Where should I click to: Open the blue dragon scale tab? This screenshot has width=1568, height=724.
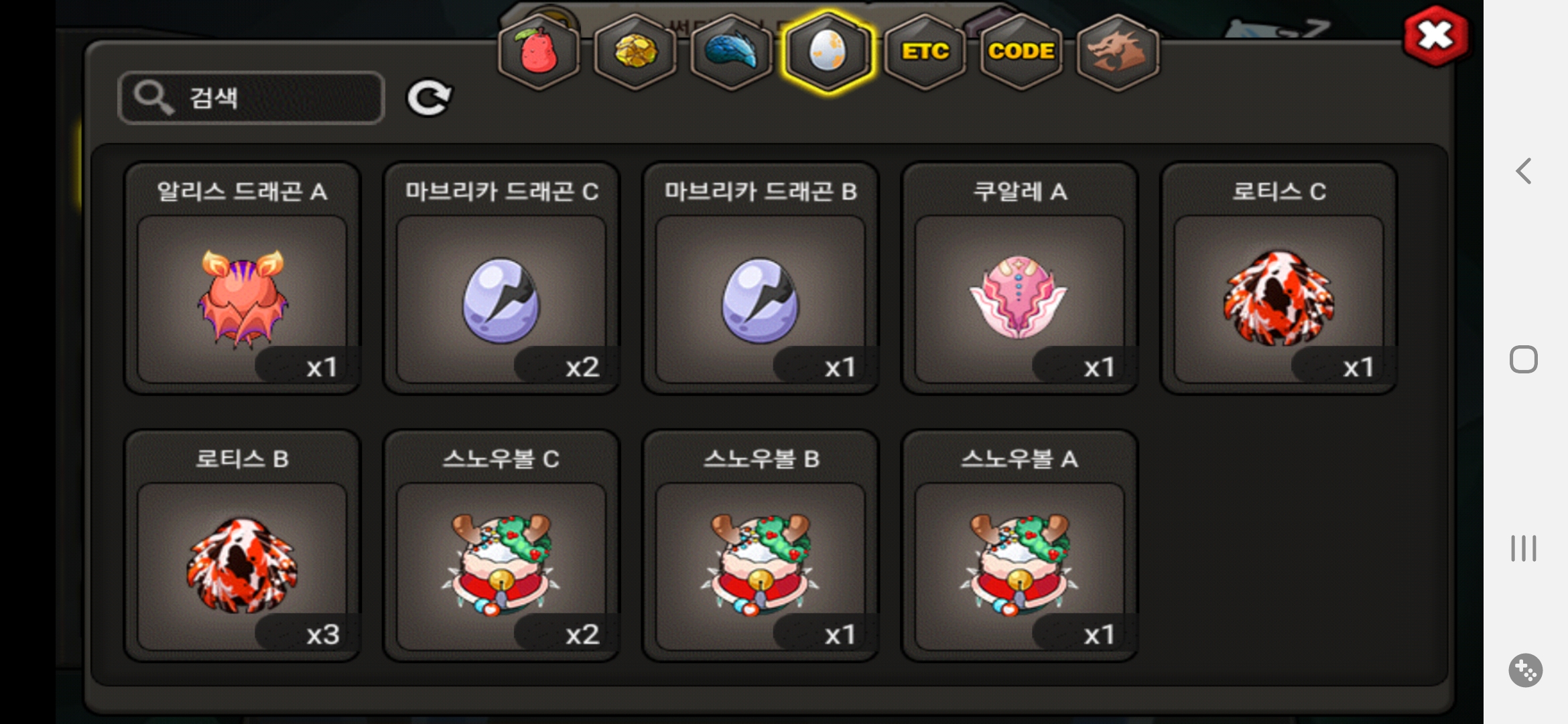(x=732, y=52)
